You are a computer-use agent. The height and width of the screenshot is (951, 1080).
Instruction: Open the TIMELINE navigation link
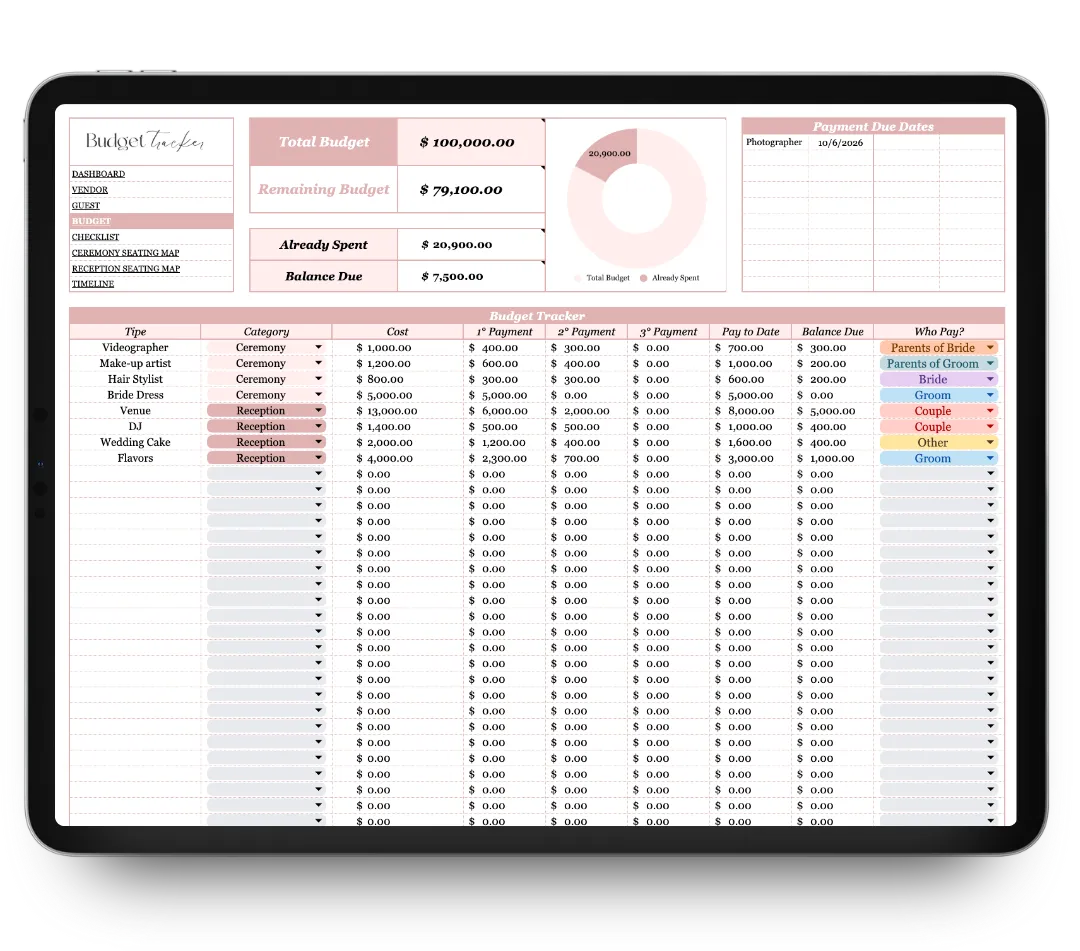[x=93, y=284]
